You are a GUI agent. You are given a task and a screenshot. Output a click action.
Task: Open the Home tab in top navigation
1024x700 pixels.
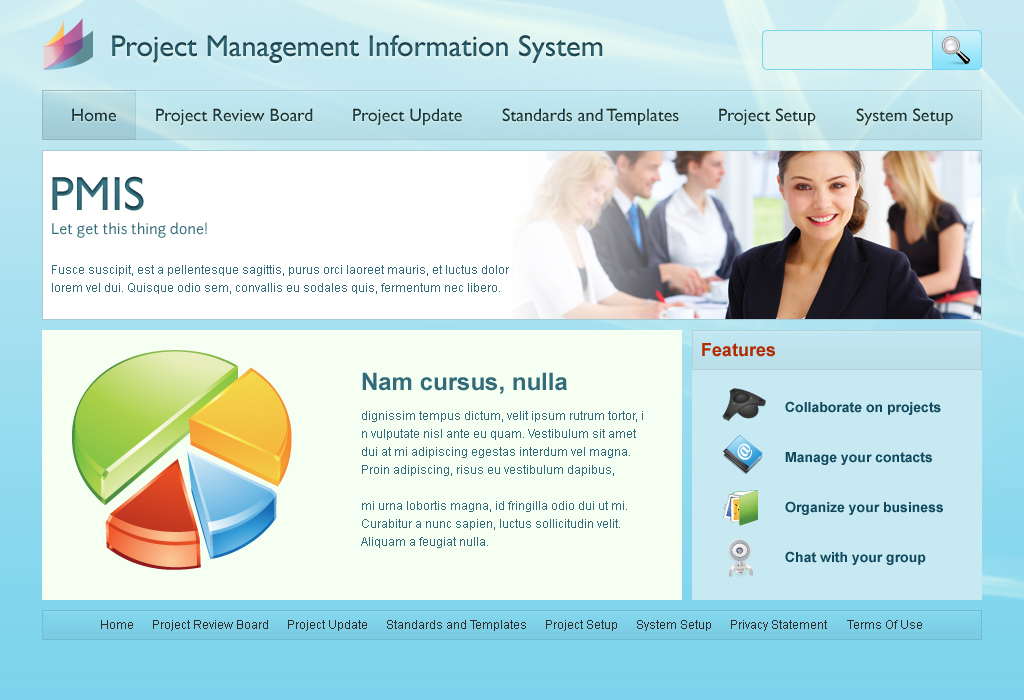pyautogui.click(x=89, y=115)
